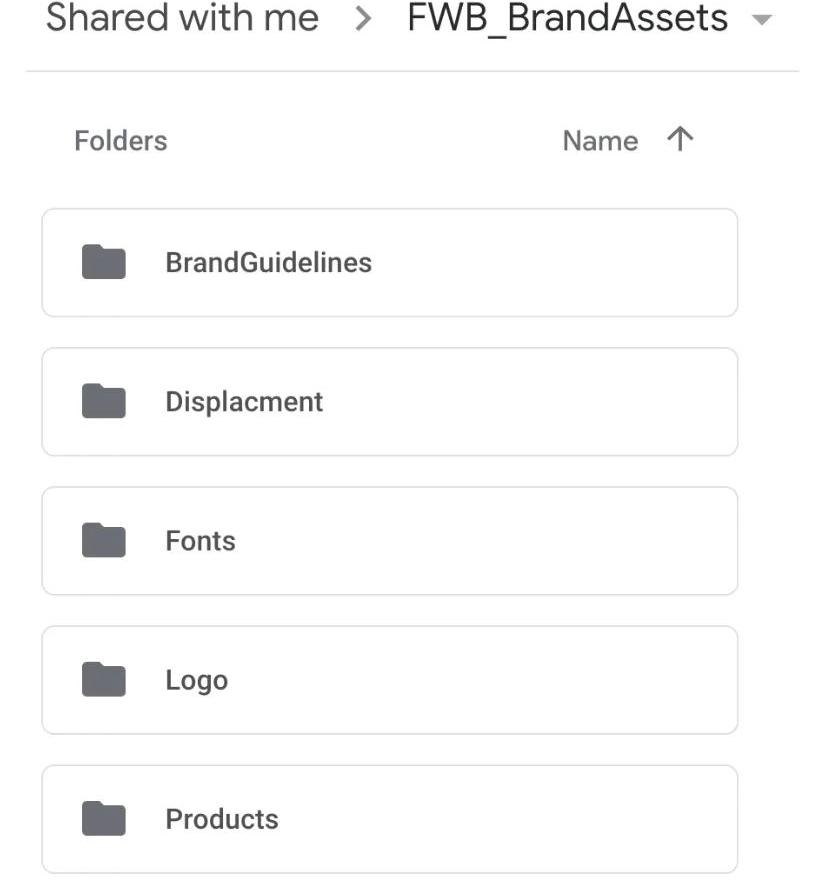Reverse sort direction with the up arrow
821x882 pixels.
680,140
